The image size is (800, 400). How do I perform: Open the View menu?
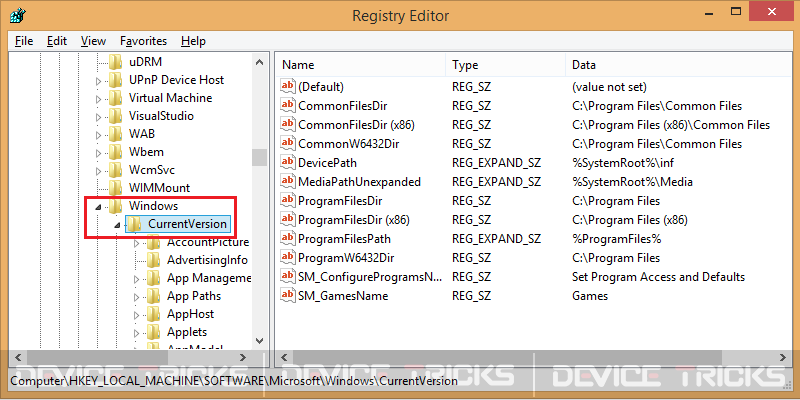tap(93, 41)
